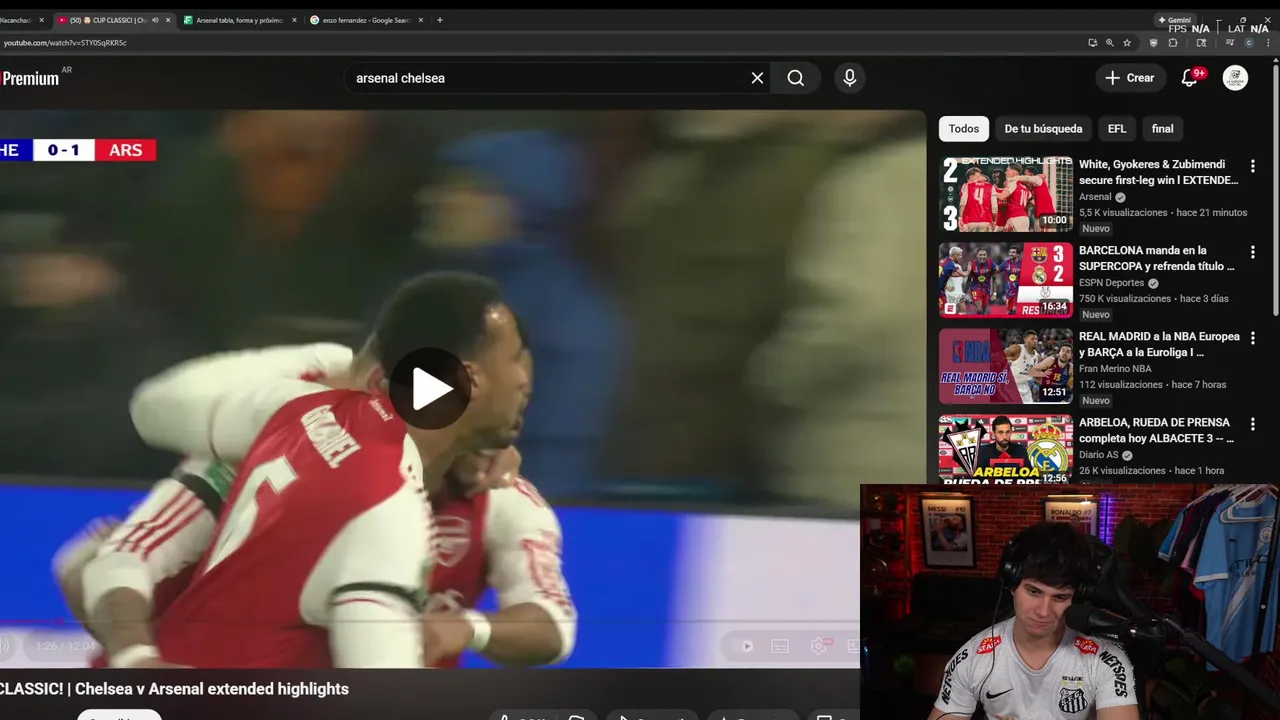Open options for White, Gyokeres & Zubimendi video
Image resolution: width=1280 pixels, height=720 pixels.
(1252, 166)
